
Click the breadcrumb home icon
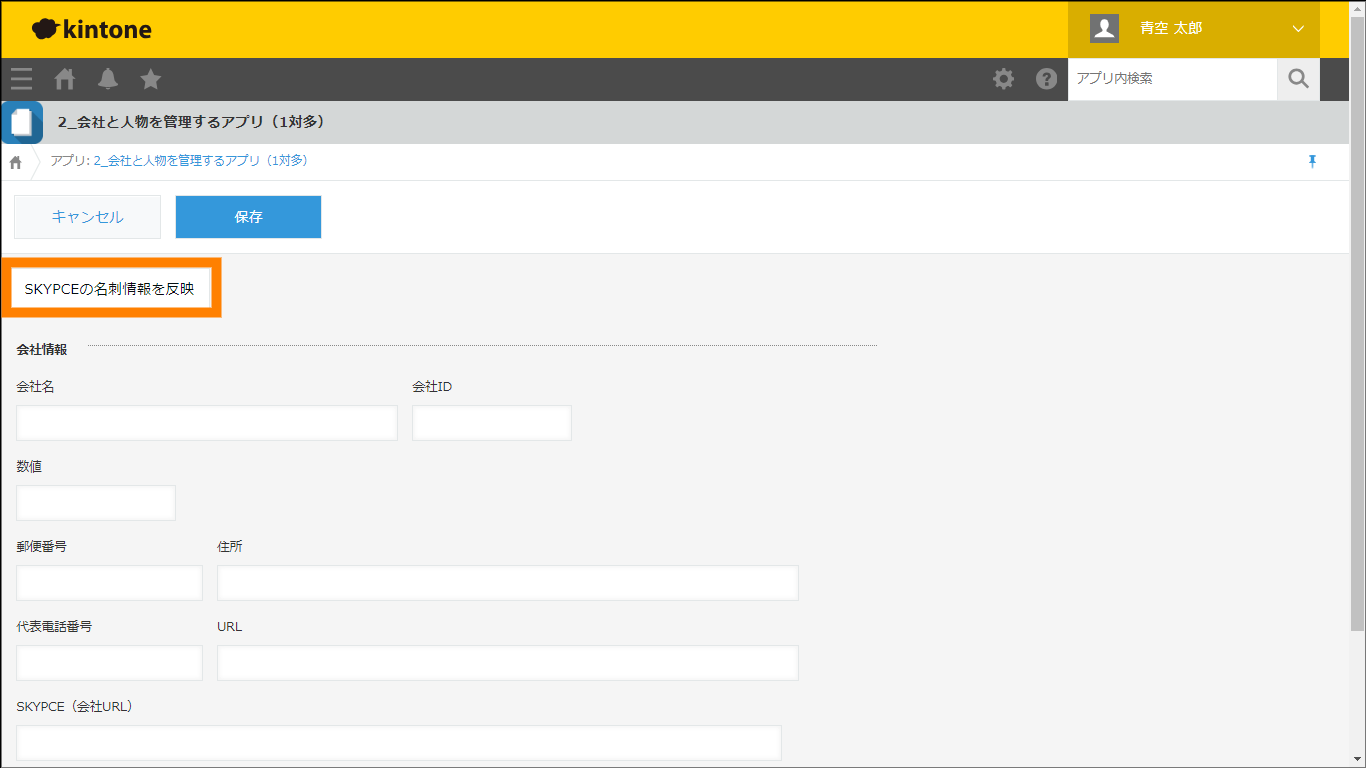16,162
